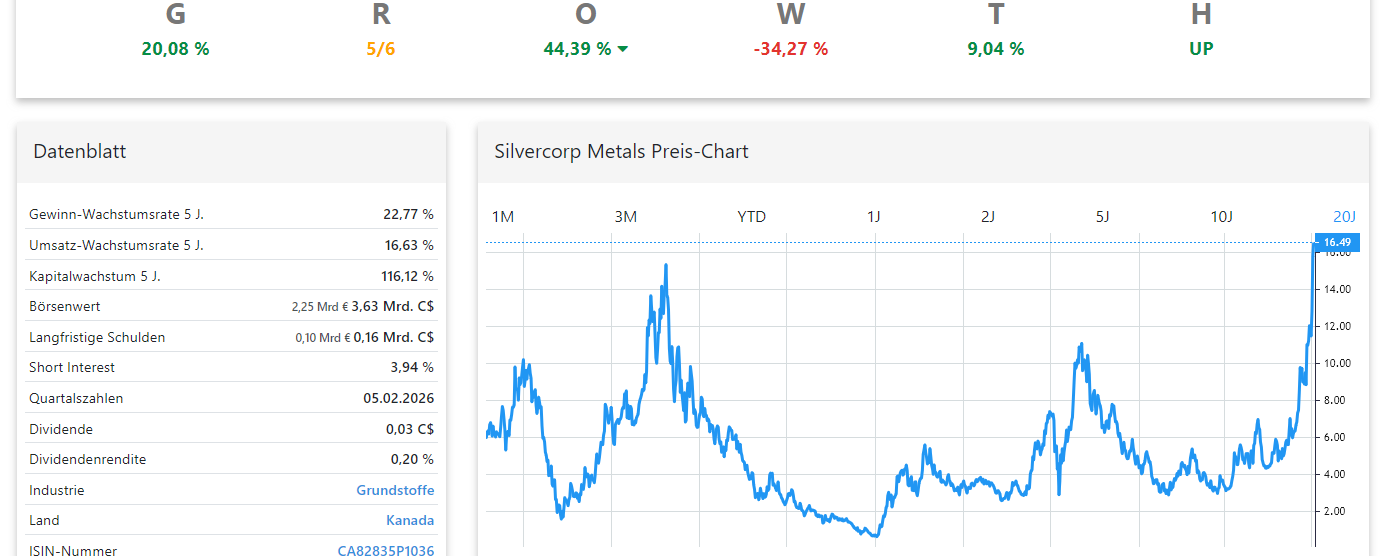Click the chart peak near 14.00

(666, 265)
